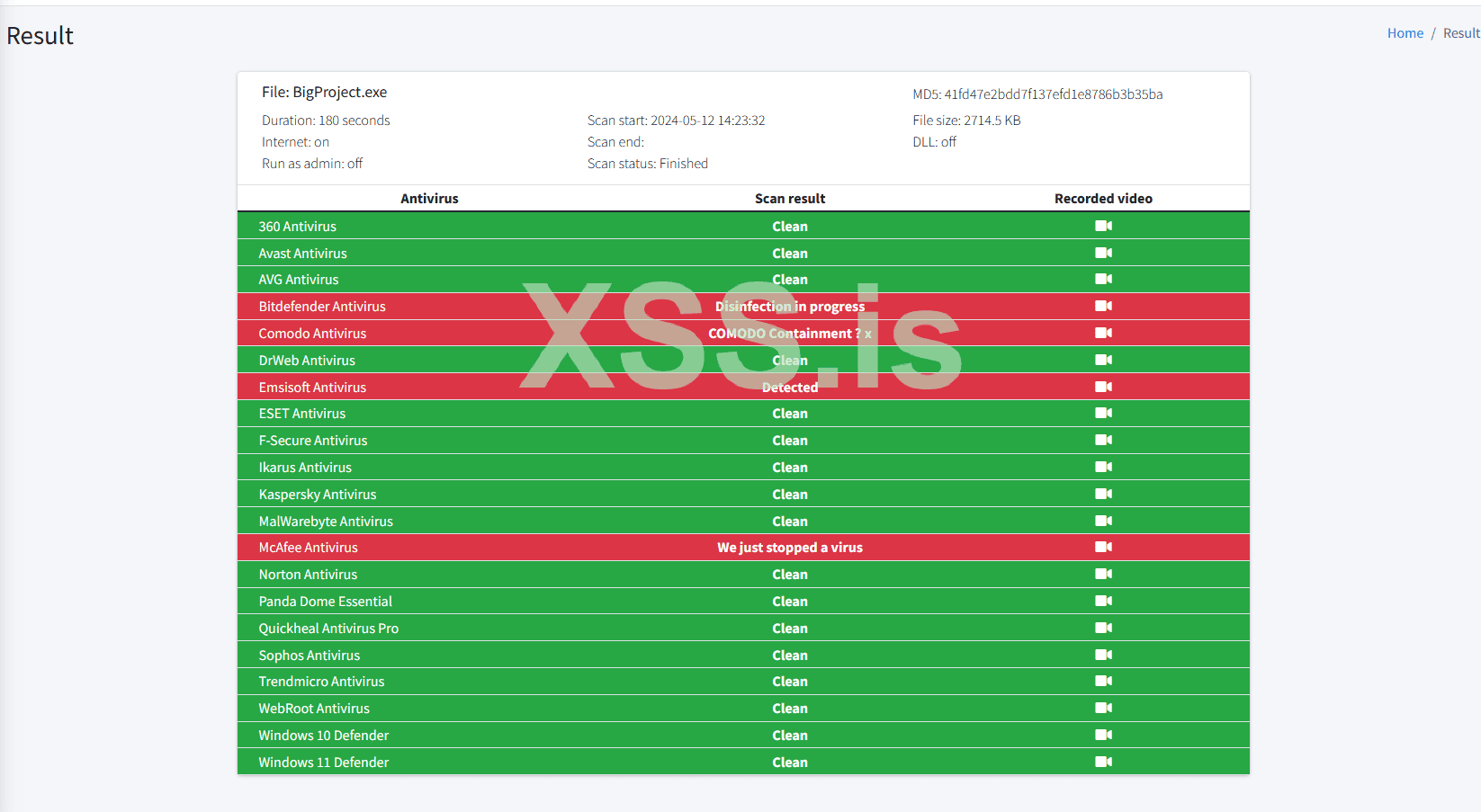
Task: Open video icon for Quickheal Antivirus Pro
Action: [x=1103, y=628]
